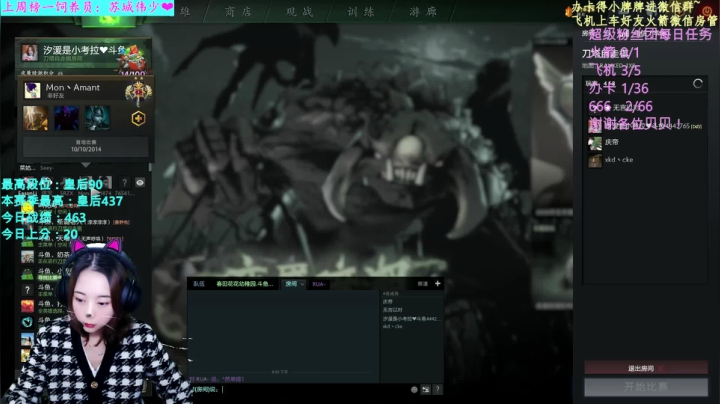Click 庆帝 player row in lobby list
720x404 pixels.
(x=645, y=143)
